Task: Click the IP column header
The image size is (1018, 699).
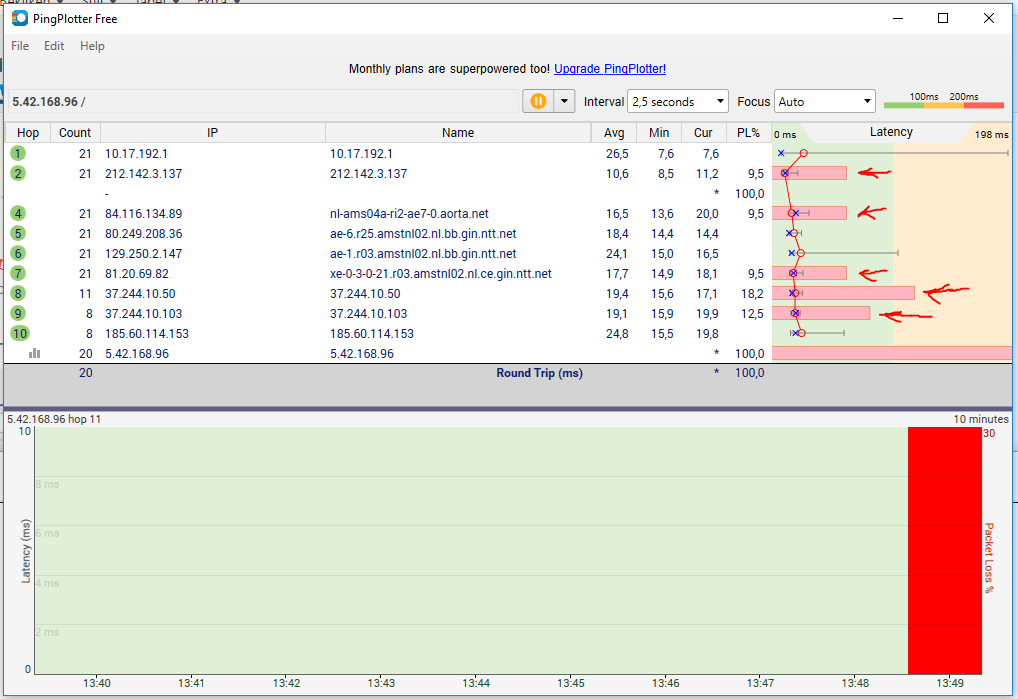Action: 212,132
